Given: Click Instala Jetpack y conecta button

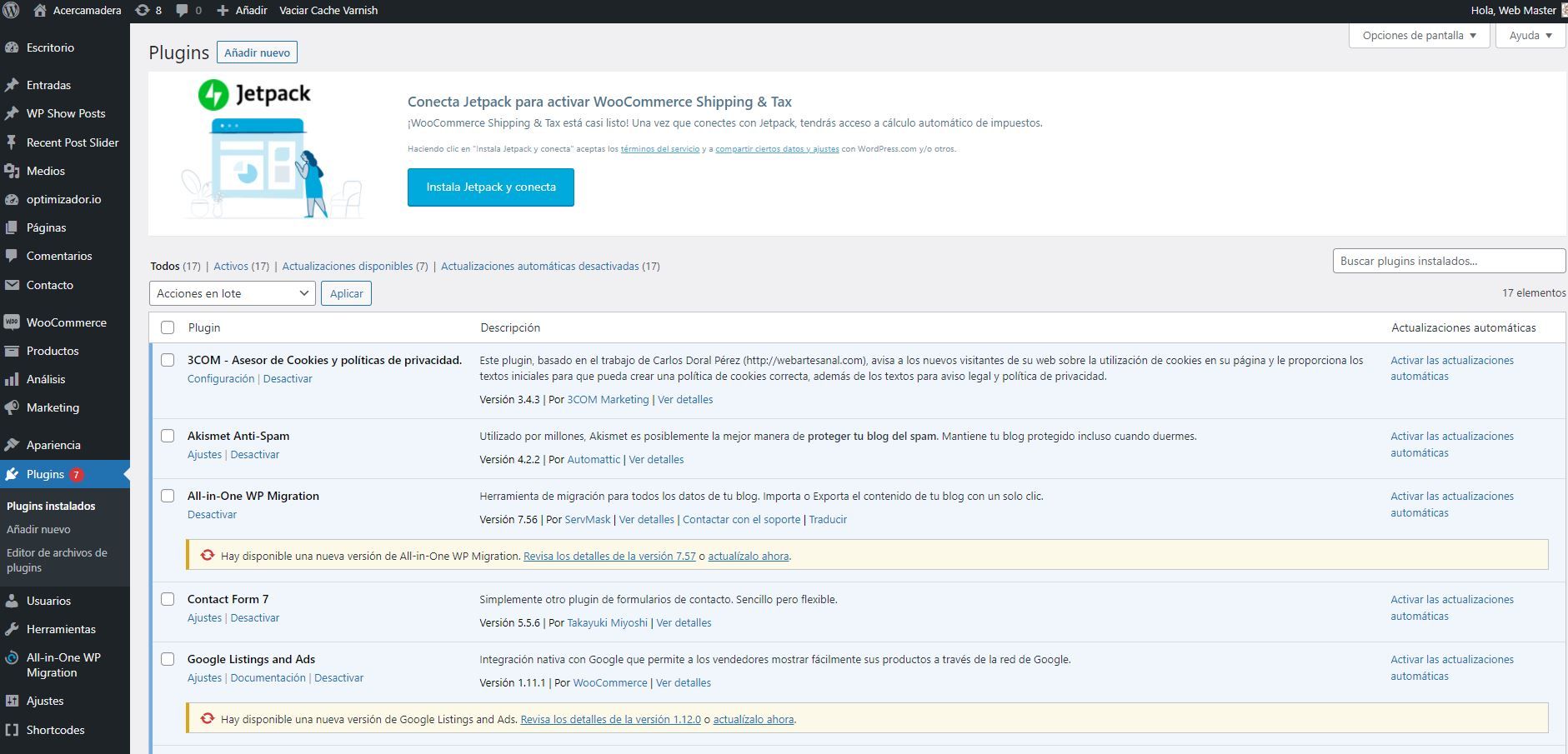Looking at the screenshot, I should click(x=491, y=187).
